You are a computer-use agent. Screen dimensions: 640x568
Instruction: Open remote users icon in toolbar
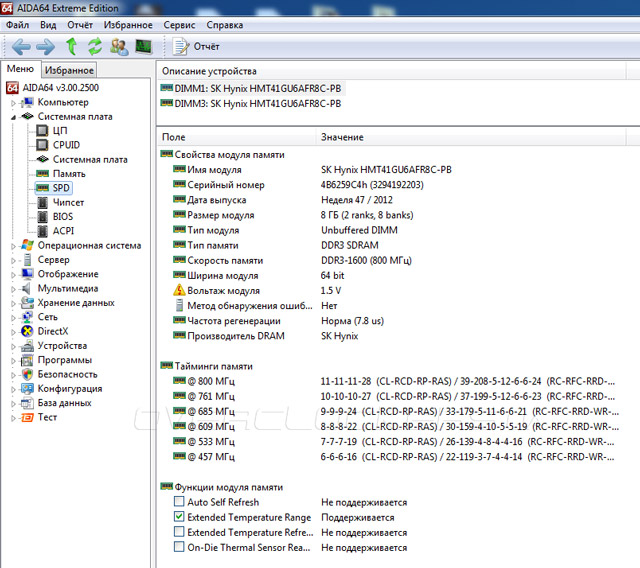(x=119, y=47)
